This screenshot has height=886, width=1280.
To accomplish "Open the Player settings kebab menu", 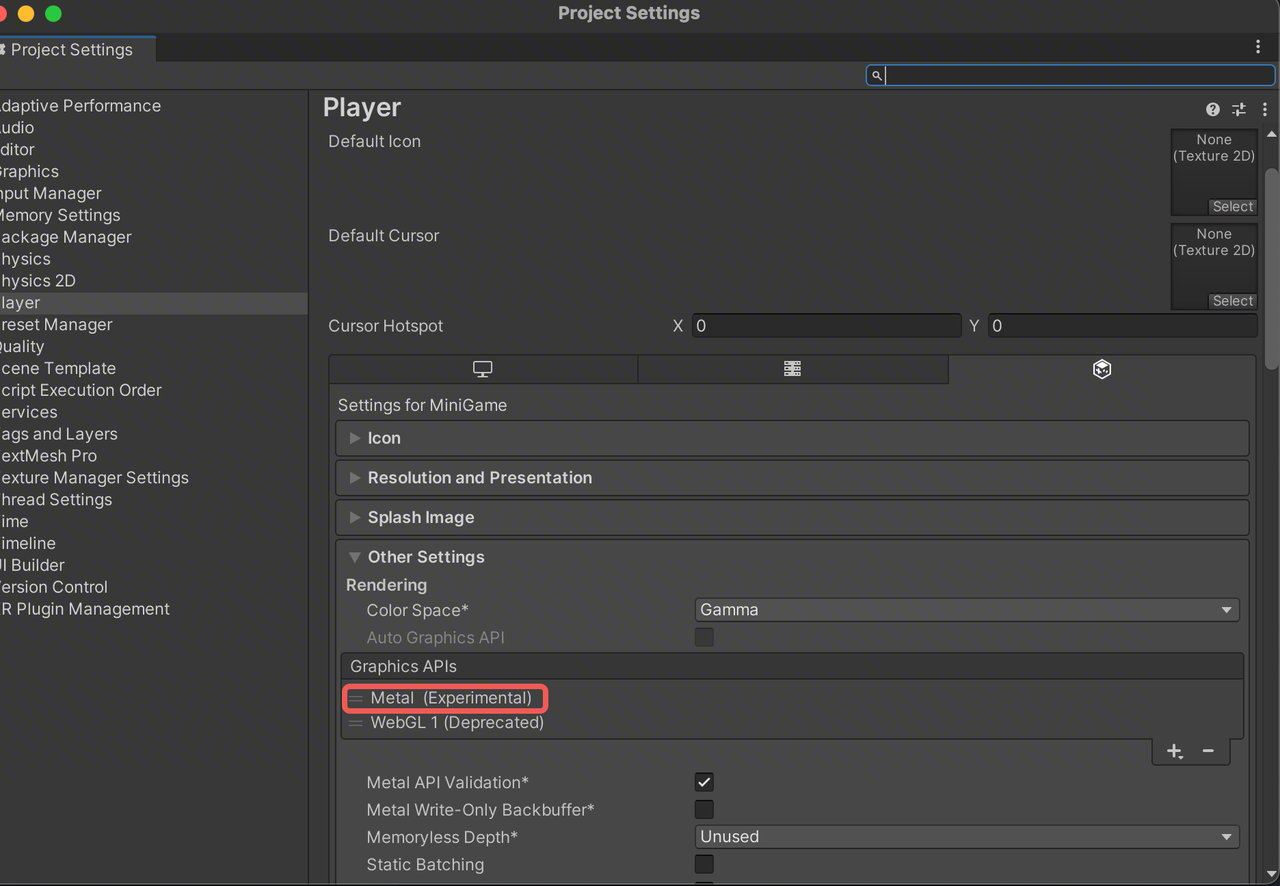I will [x=1265, y=109].
